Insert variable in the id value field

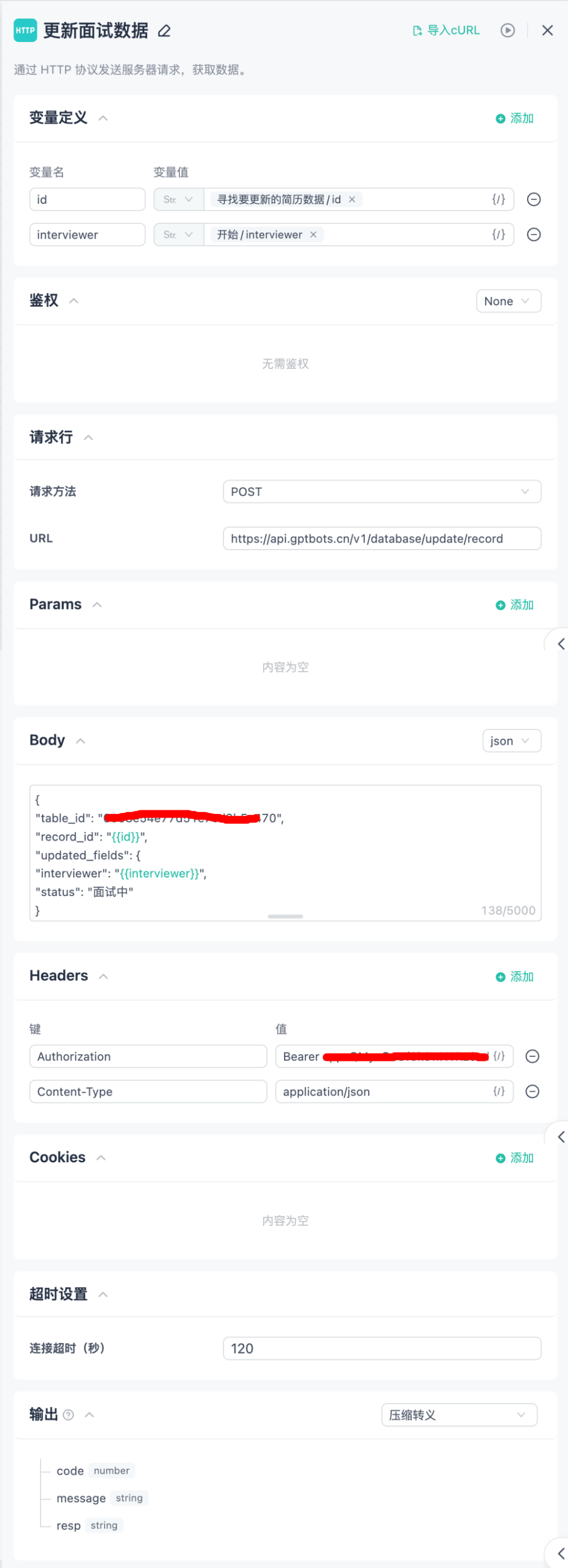pyautogui.click(x=499, y=199)
